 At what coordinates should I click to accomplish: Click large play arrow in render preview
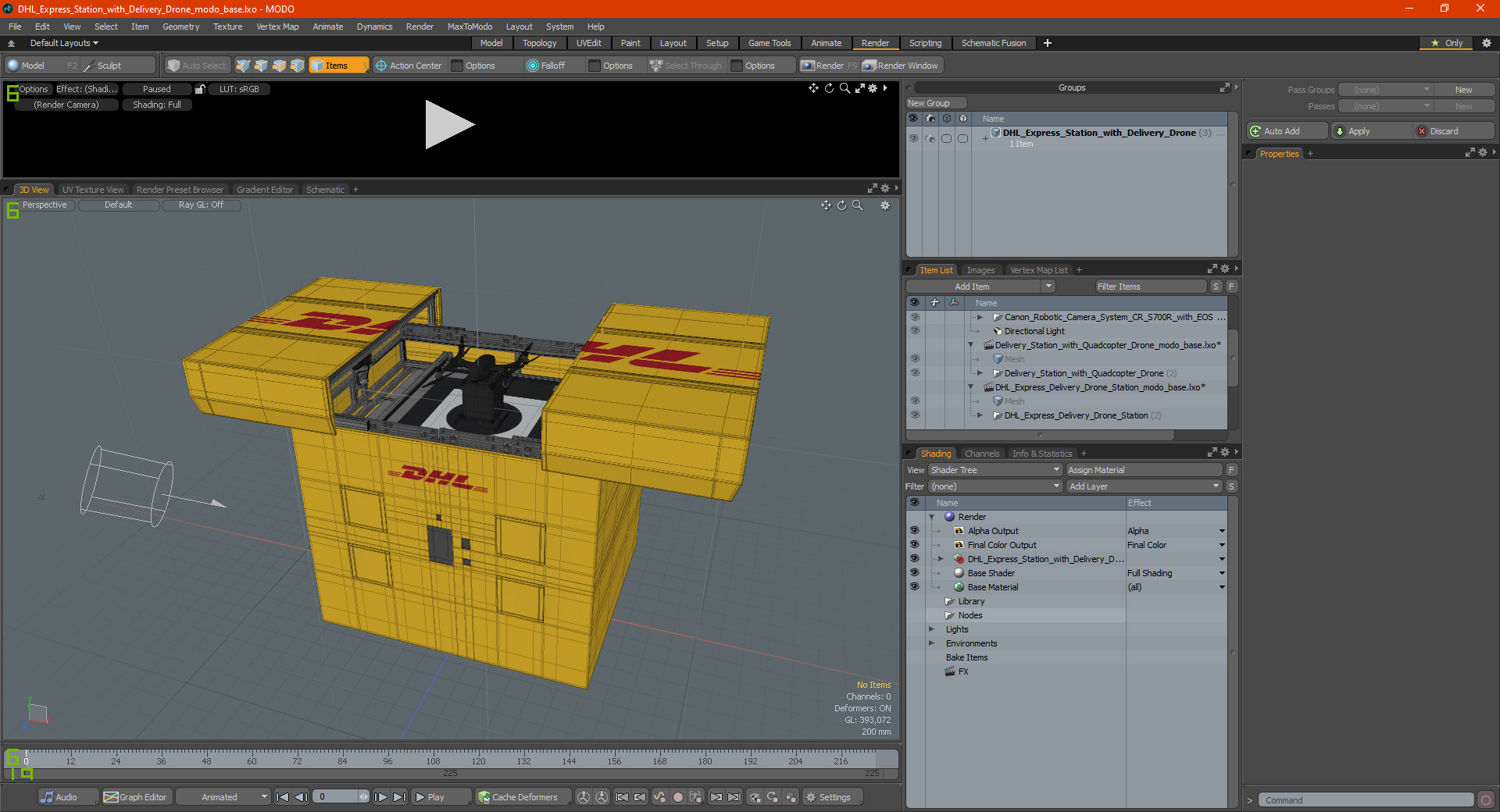[x=449, y=124]
